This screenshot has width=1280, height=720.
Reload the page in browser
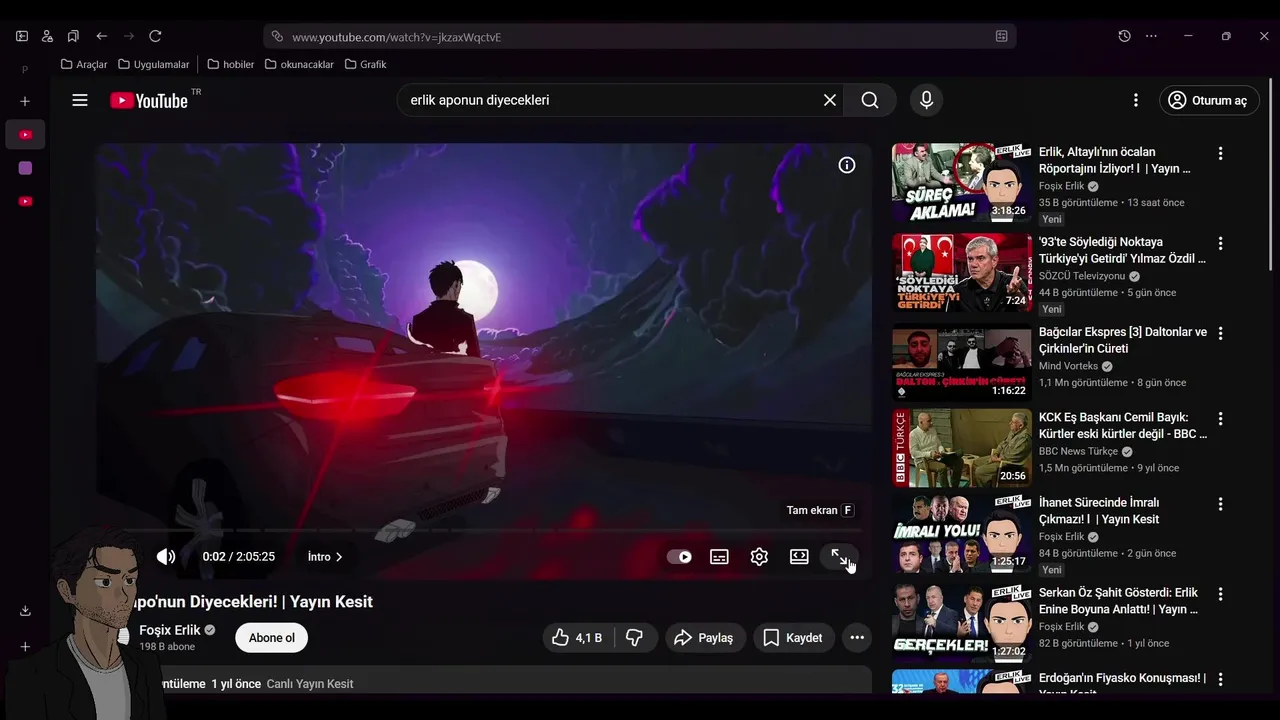[155, 36]
